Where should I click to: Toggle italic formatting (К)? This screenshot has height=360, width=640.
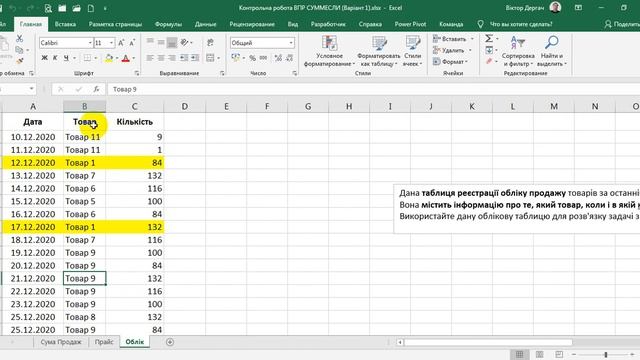tap(55, 58)
